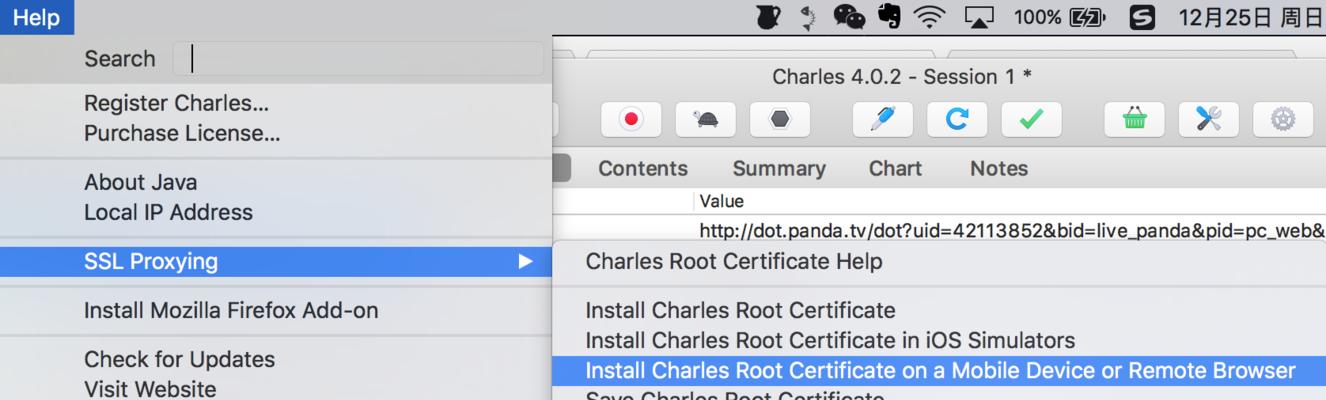Click the blue pen Compose icon

(x=882, y=120)
